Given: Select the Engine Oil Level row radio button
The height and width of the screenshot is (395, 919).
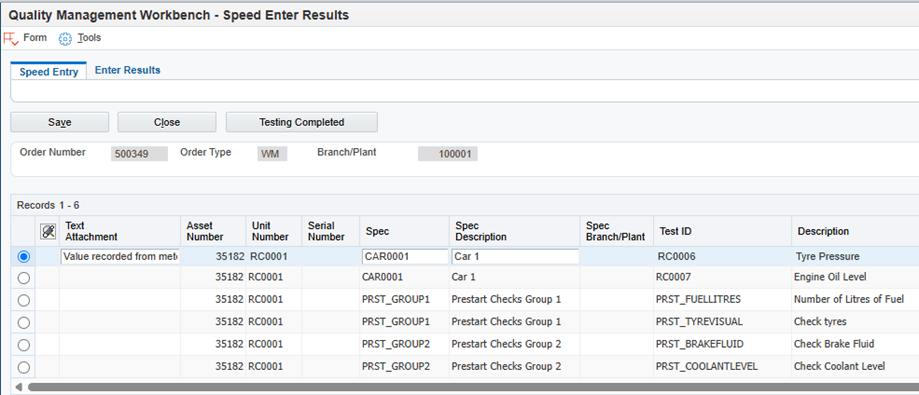Looking at the screenshot, I should click(23, 278).
